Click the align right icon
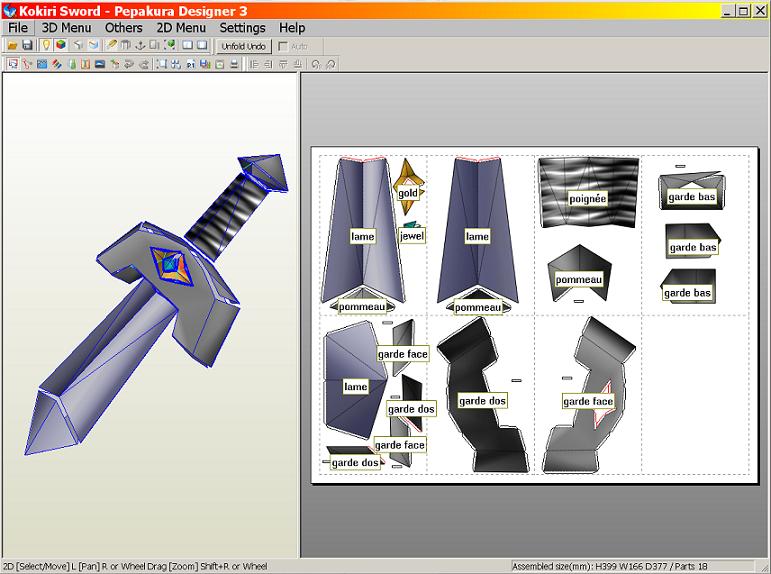771x574 pixels. pos(268,64)
